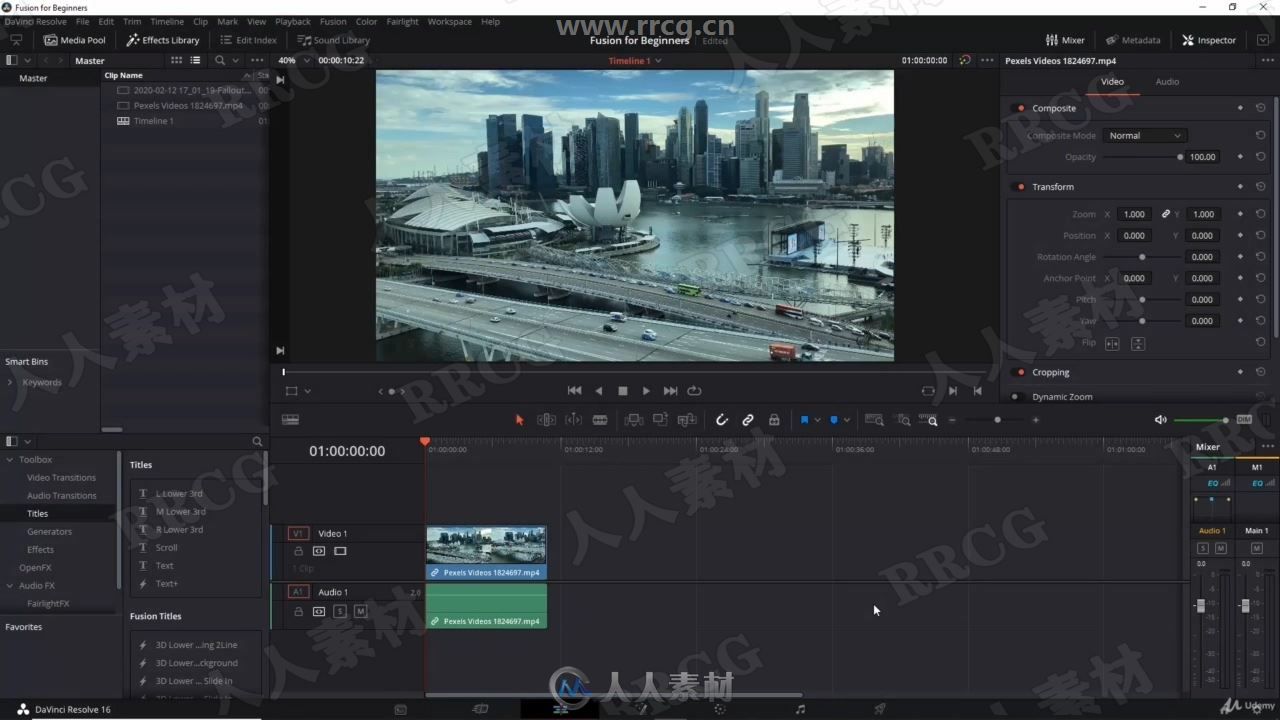Open the Sound Library panel
This screenshot has width=1280, height=720.
point(333,40)
